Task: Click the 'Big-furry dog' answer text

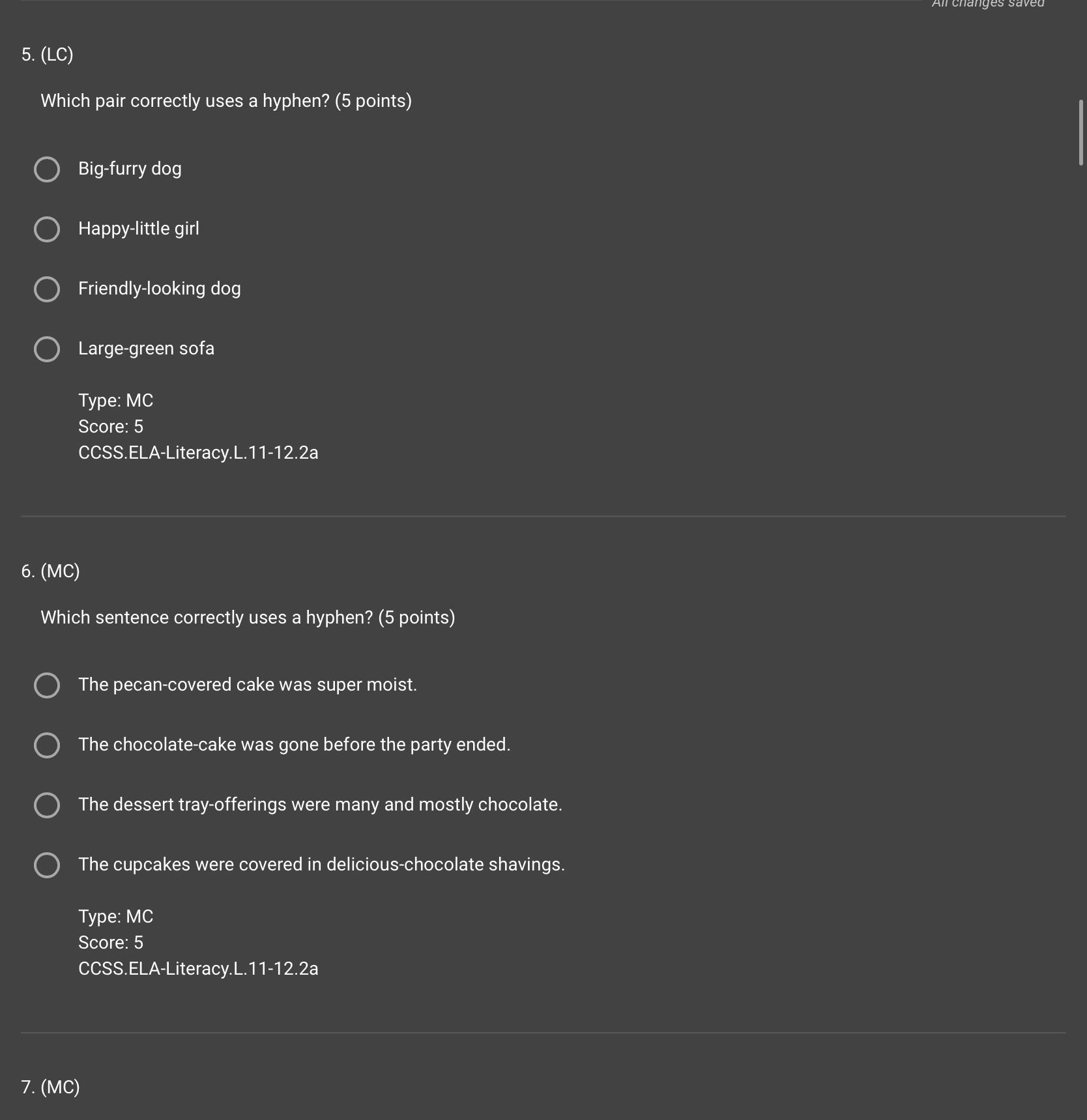Action: (x=130, y=169)
